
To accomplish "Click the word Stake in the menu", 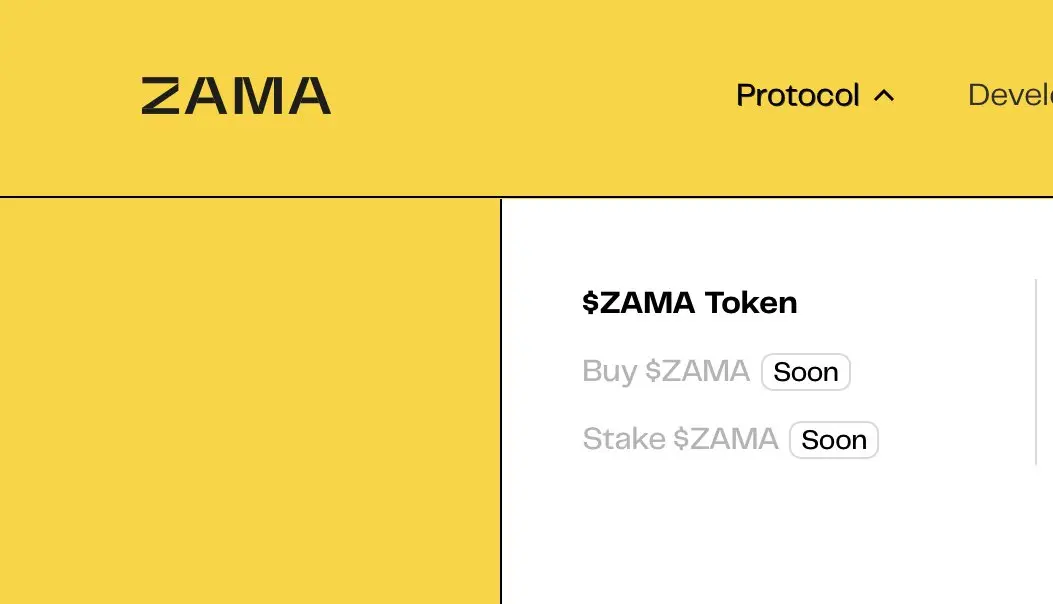I will coord(624,439).
